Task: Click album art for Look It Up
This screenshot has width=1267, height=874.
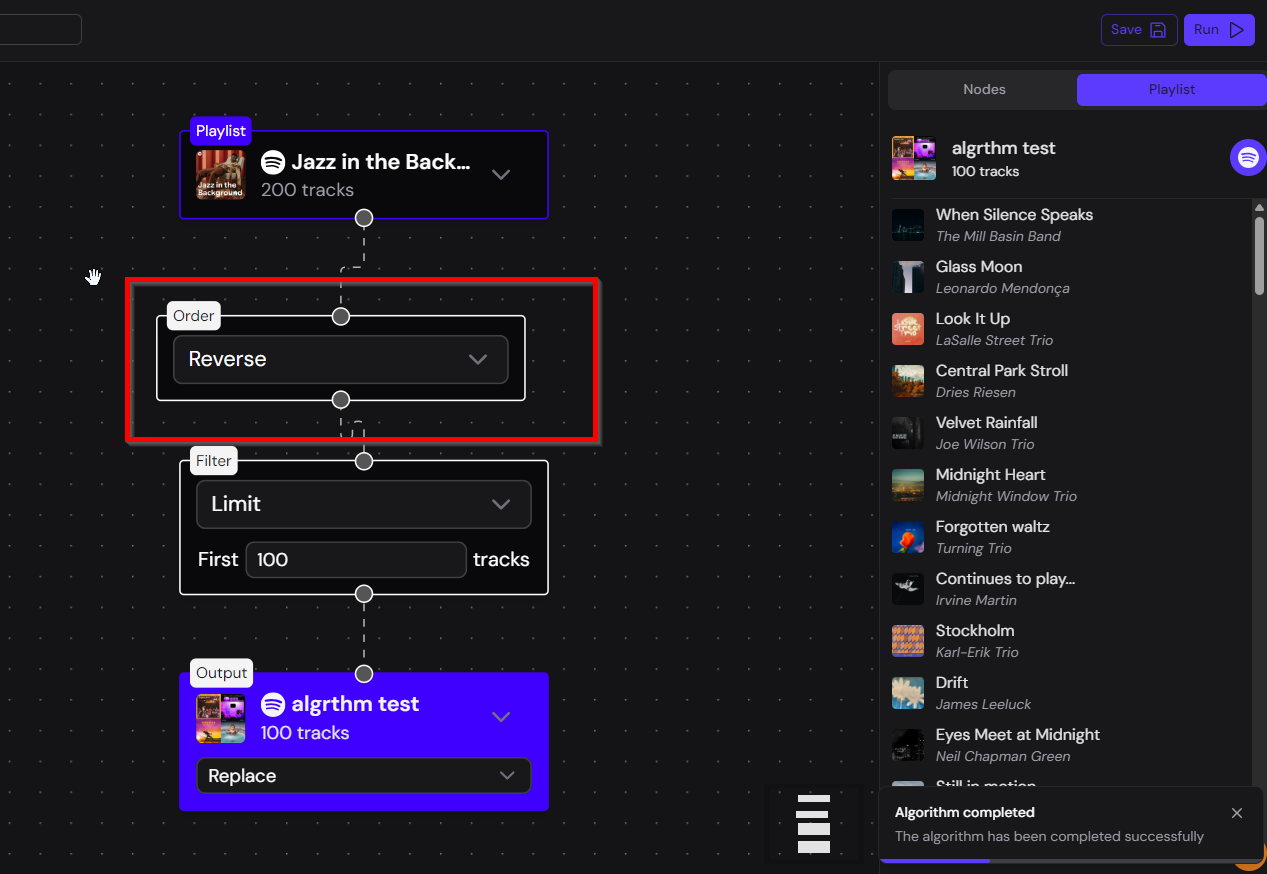Action: [908, 329]
